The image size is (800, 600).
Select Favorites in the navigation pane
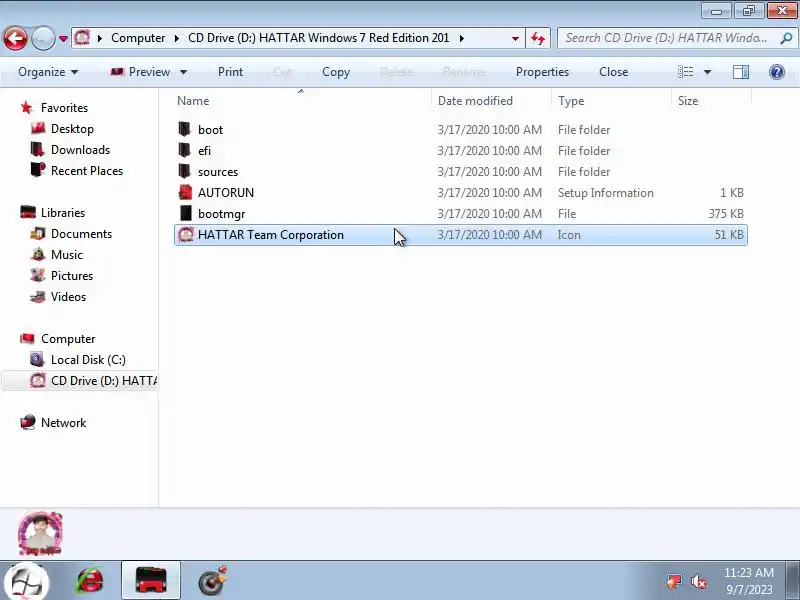(x=64, y=108)
